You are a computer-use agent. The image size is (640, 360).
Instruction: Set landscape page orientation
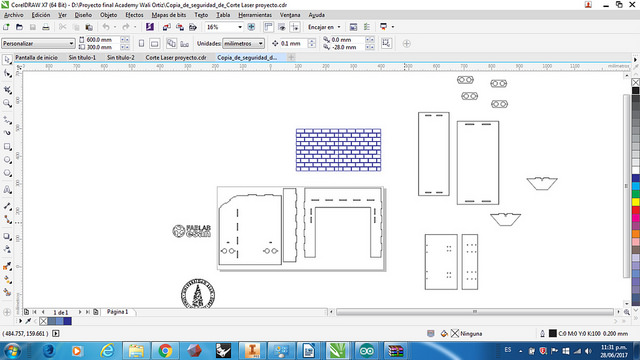pyautogui.click(x=154, y=43)
